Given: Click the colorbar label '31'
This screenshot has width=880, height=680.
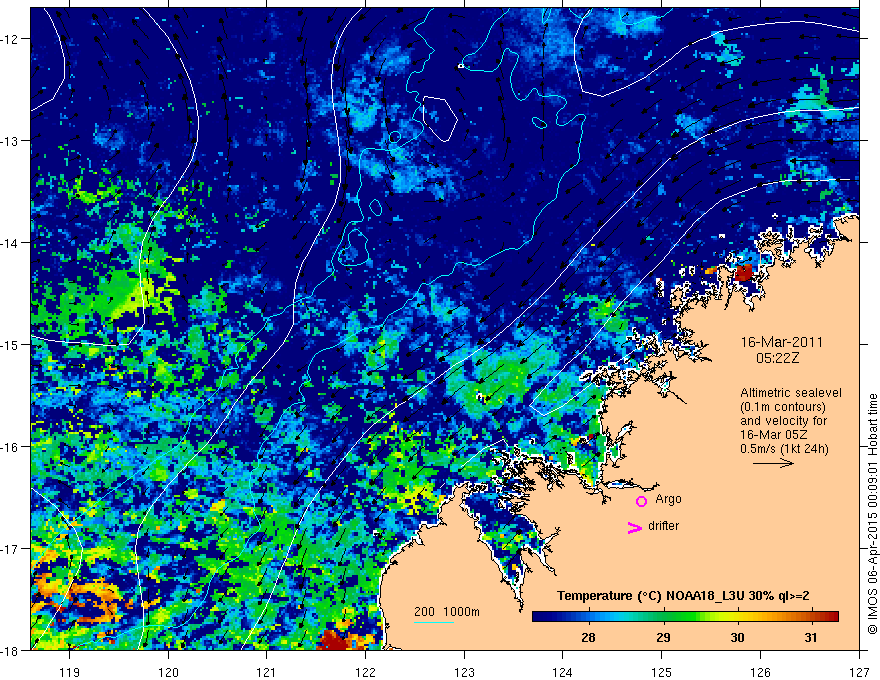Looking at the screenshot, I should click(810, 637).
